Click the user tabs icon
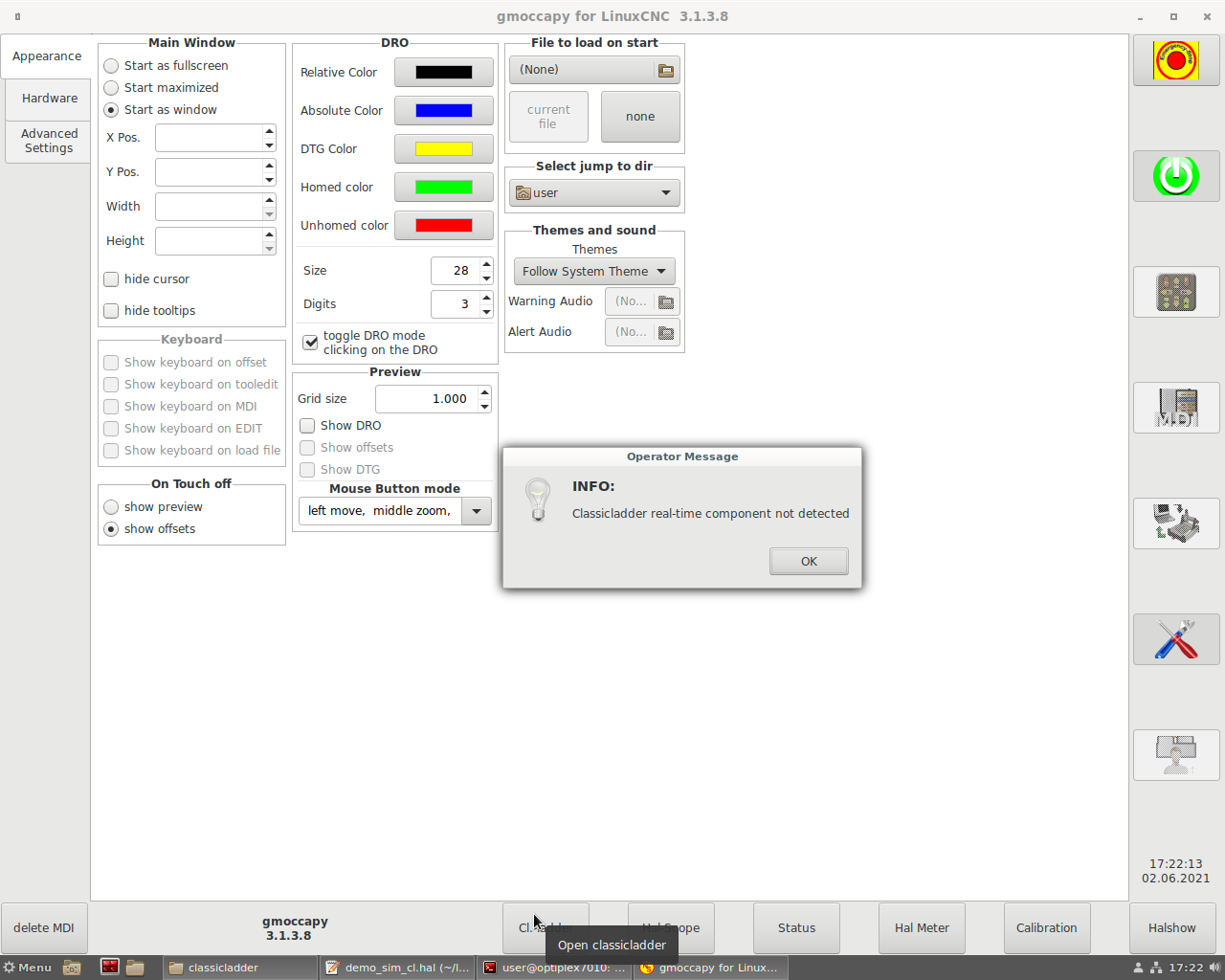 [x=1176, y=755]
